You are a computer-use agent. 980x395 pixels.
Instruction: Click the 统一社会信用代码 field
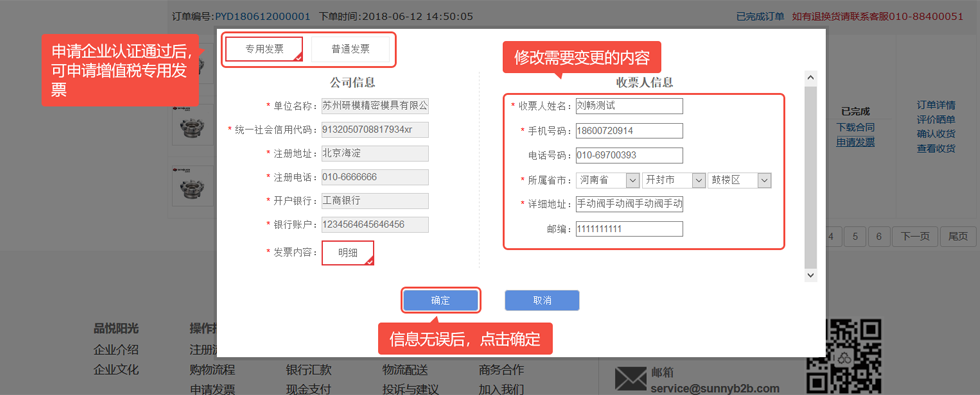(375, 129)
